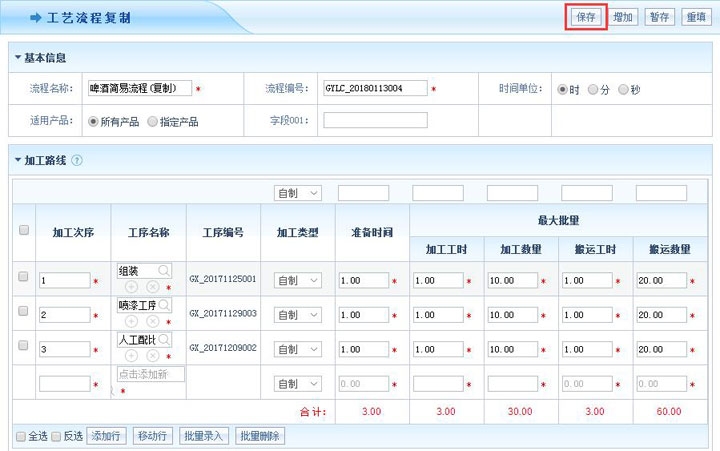Click the 30.00 total for 加工数量
Screen dimensions: 720x451
520,412
